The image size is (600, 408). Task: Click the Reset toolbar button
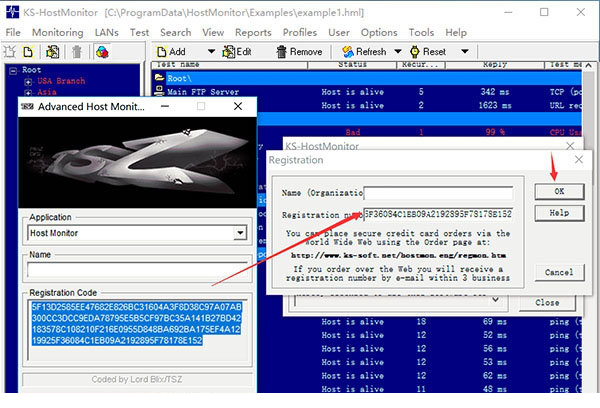tap(428, 52)
